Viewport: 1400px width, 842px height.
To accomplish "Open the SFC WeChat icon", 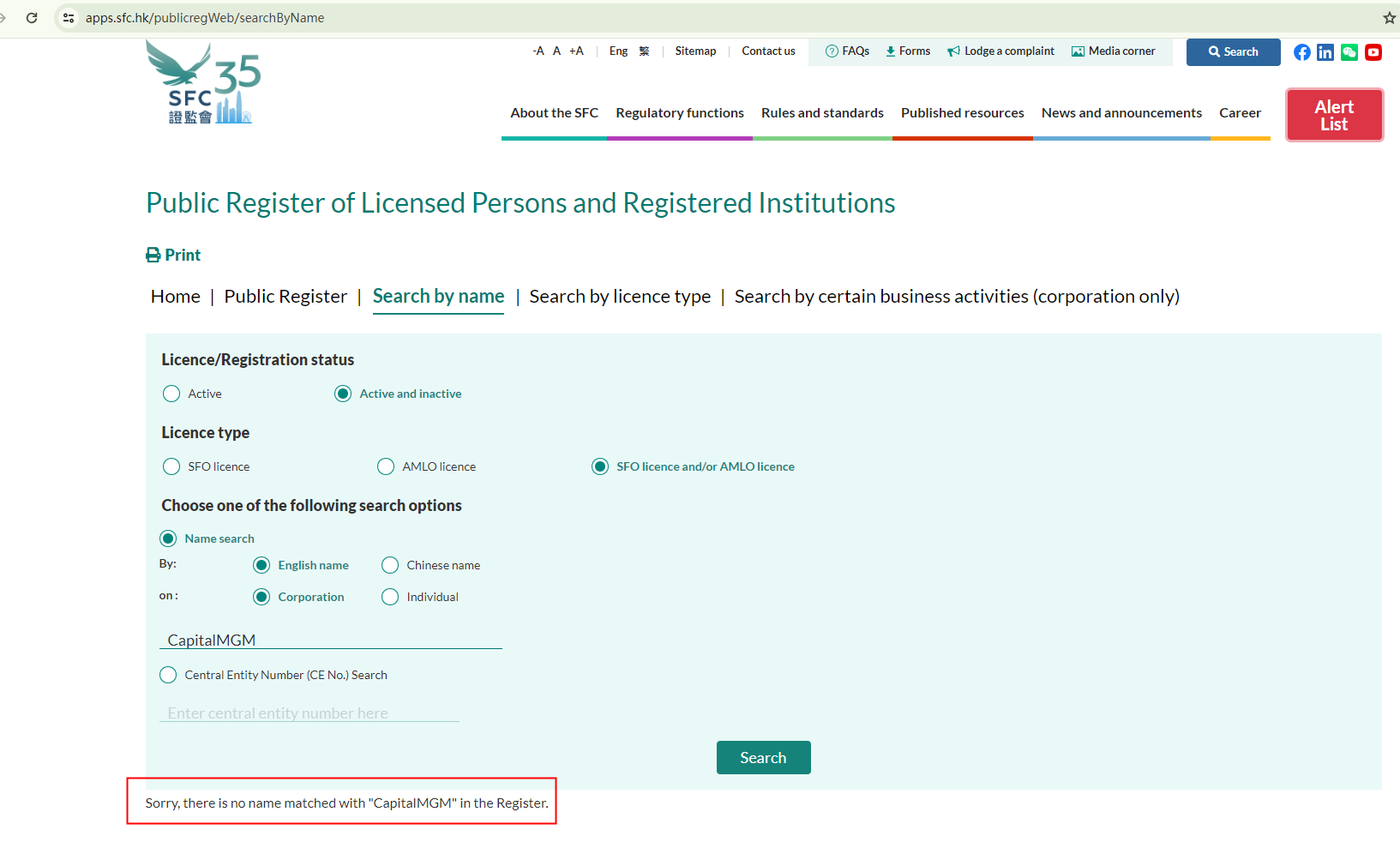I will pyautogui.click(x=1349, y=52).
